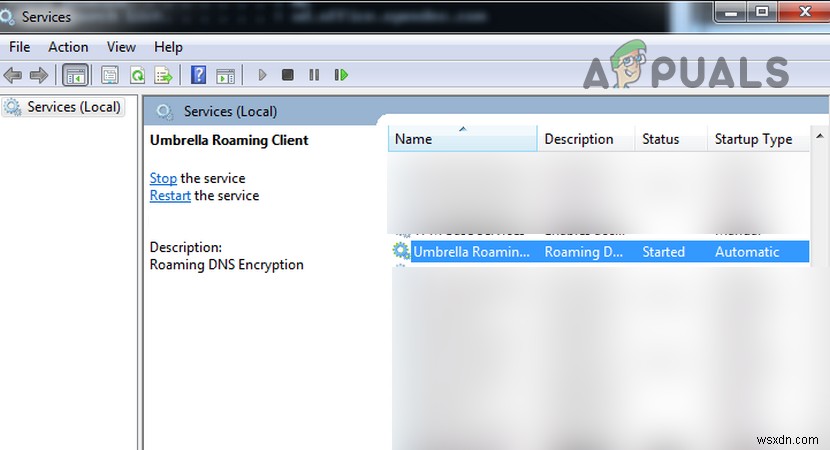Image resolution: width=830 pixels, height=450 pixels.
Task: Open the Action menu
Action: pyautogui.click(x=68, y=47)
